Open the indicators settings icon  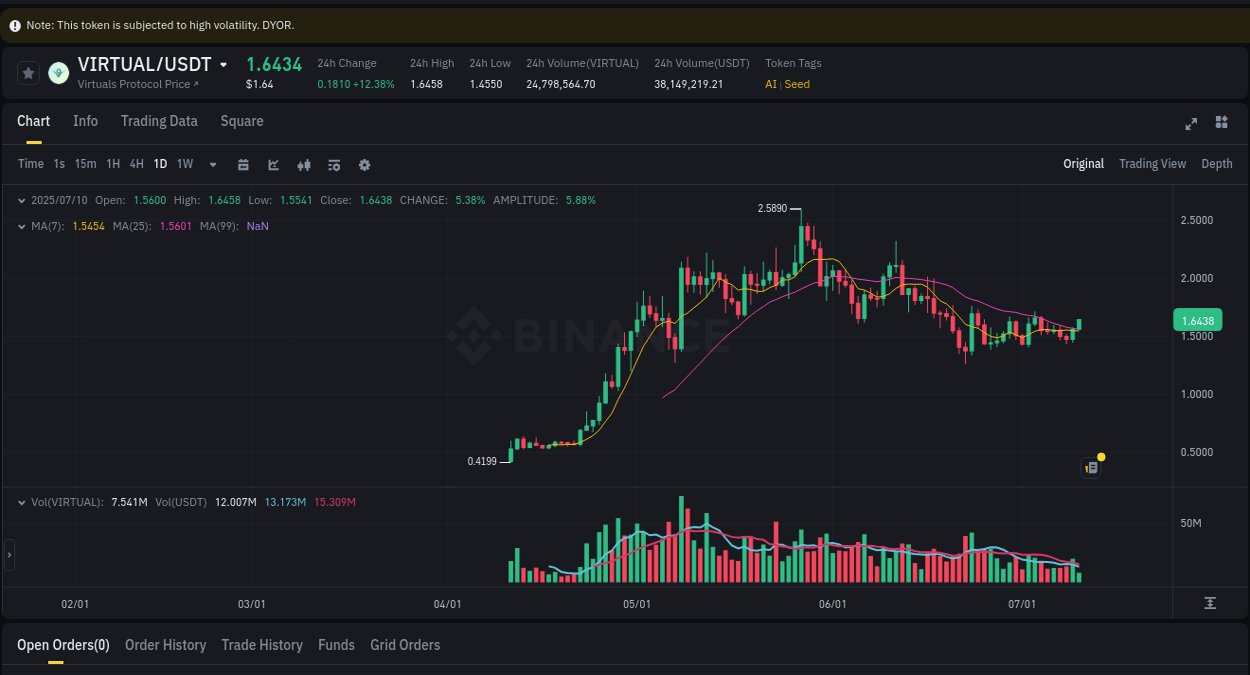coord(334,164)
